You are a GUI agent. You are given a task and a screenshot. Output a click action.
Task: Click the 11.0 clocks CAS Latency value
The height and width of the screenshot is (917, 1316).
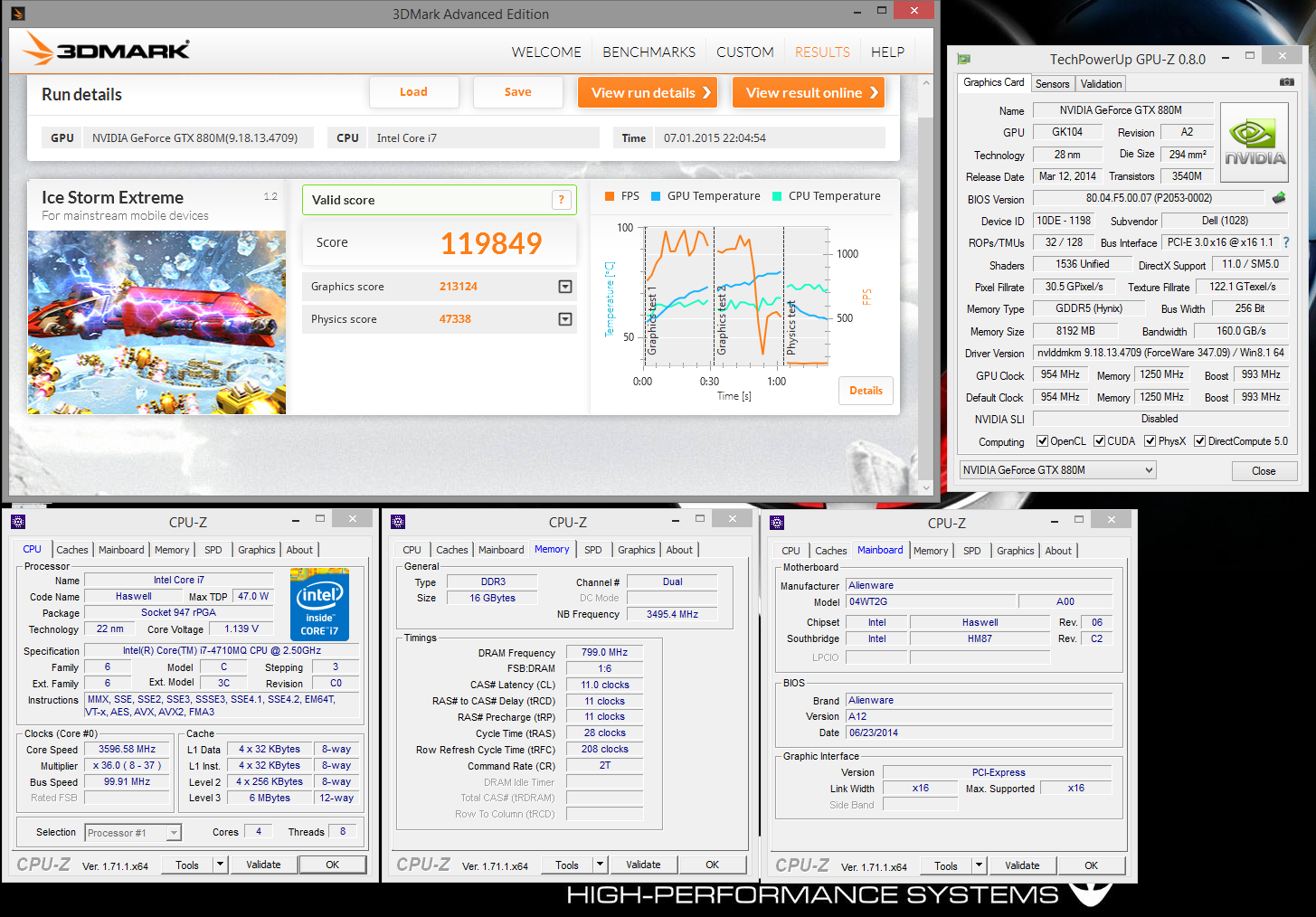(x=604, y=685)
